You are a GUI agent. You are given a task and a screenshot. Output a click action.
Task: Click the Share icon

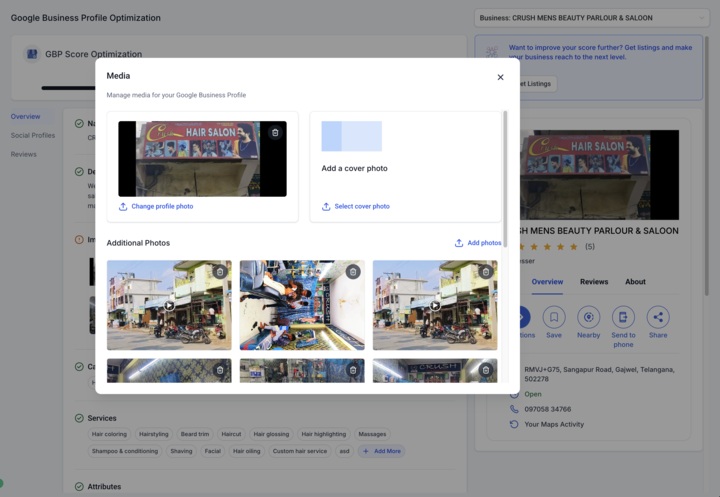pos(658,317)
